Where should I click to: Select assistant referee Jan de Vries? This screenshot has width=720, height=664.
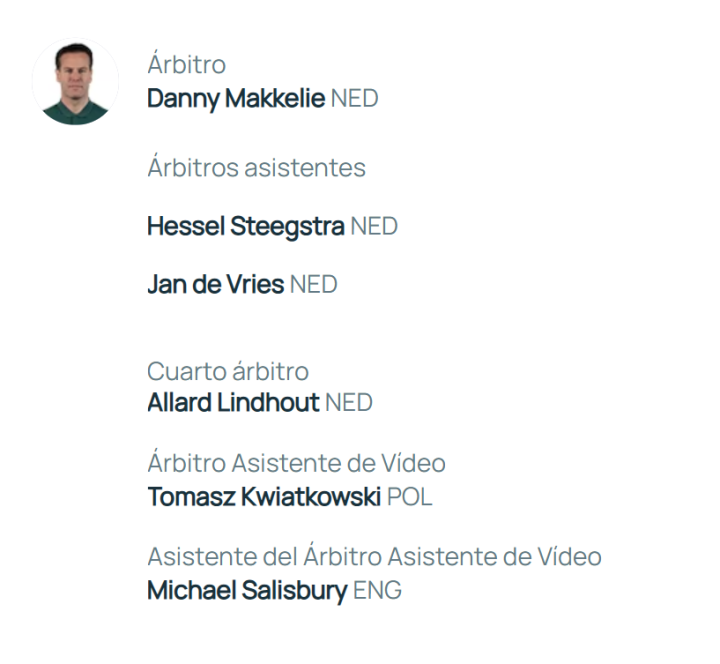point(215,284)
